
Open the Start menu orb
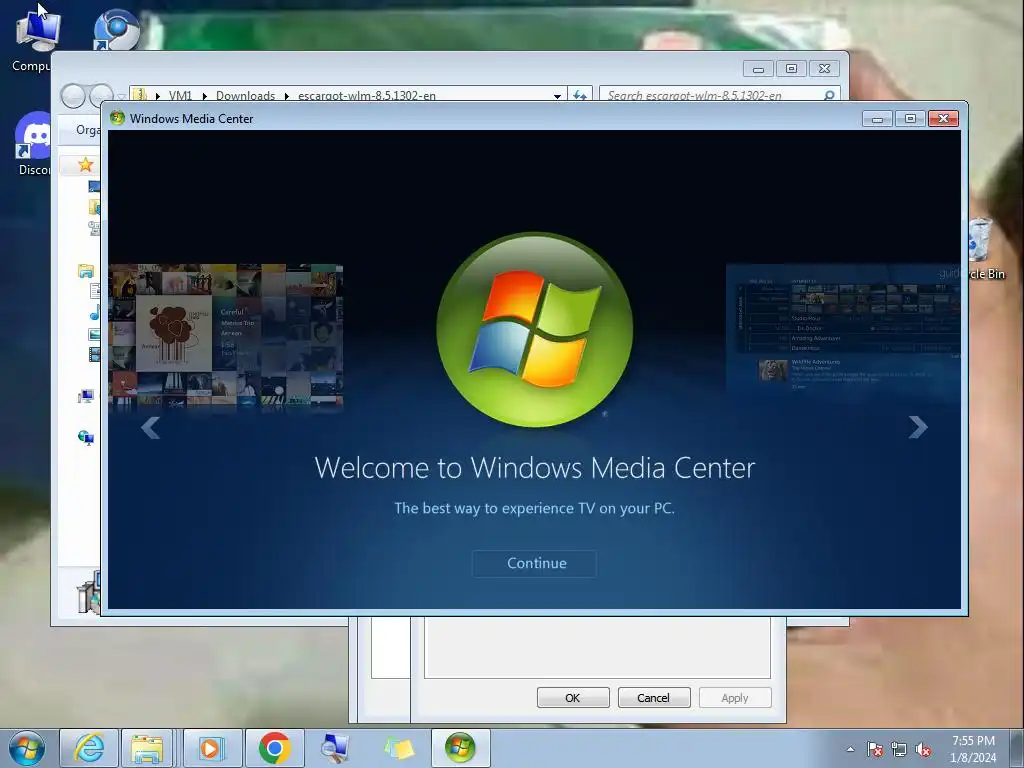pos(26,748)
